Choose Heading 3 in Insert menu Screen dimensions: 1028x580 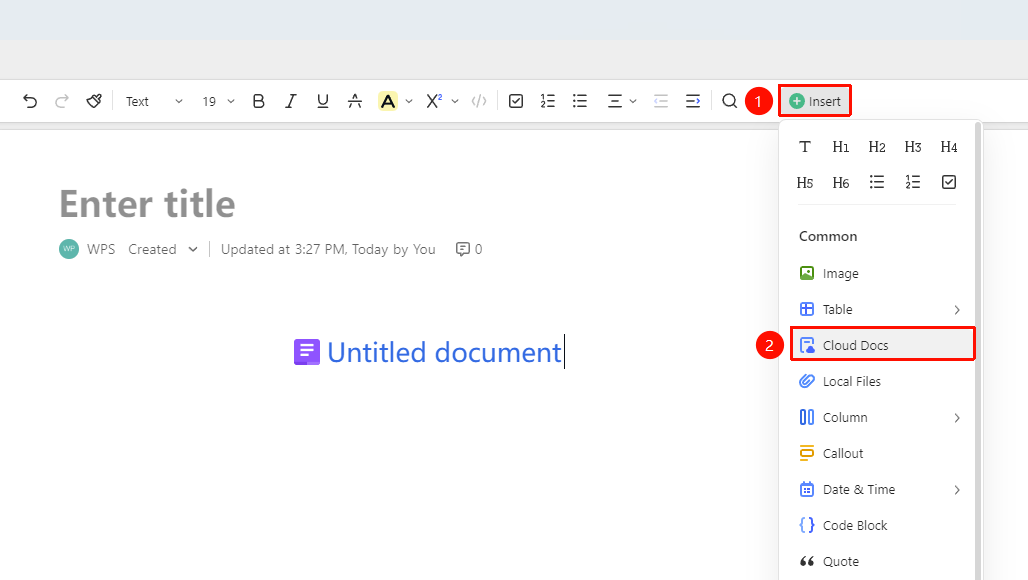pos(913,147)
